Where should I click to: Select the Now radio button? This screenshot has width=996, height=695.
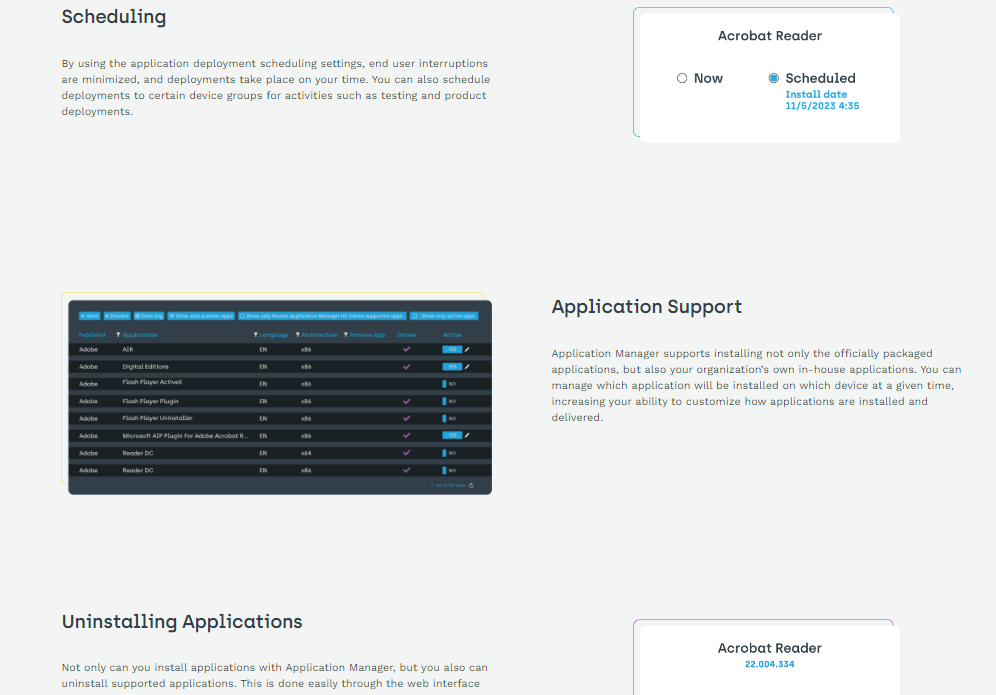(681, 78)
